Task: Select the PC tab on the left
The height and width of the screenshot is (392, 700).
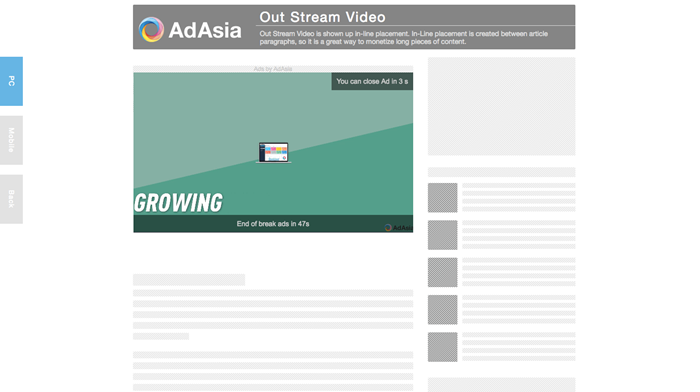Action: click(x=11, y=81)
